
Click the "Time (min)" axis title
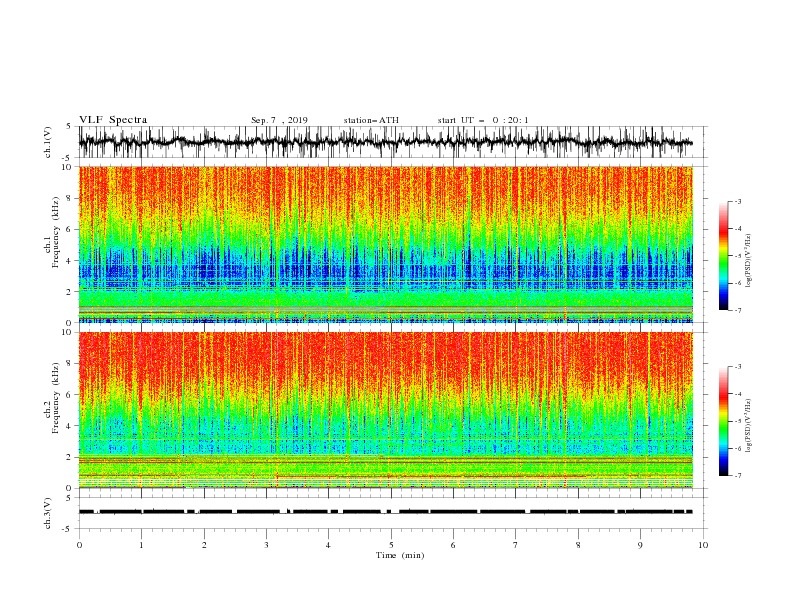click(x=400, y=555)
